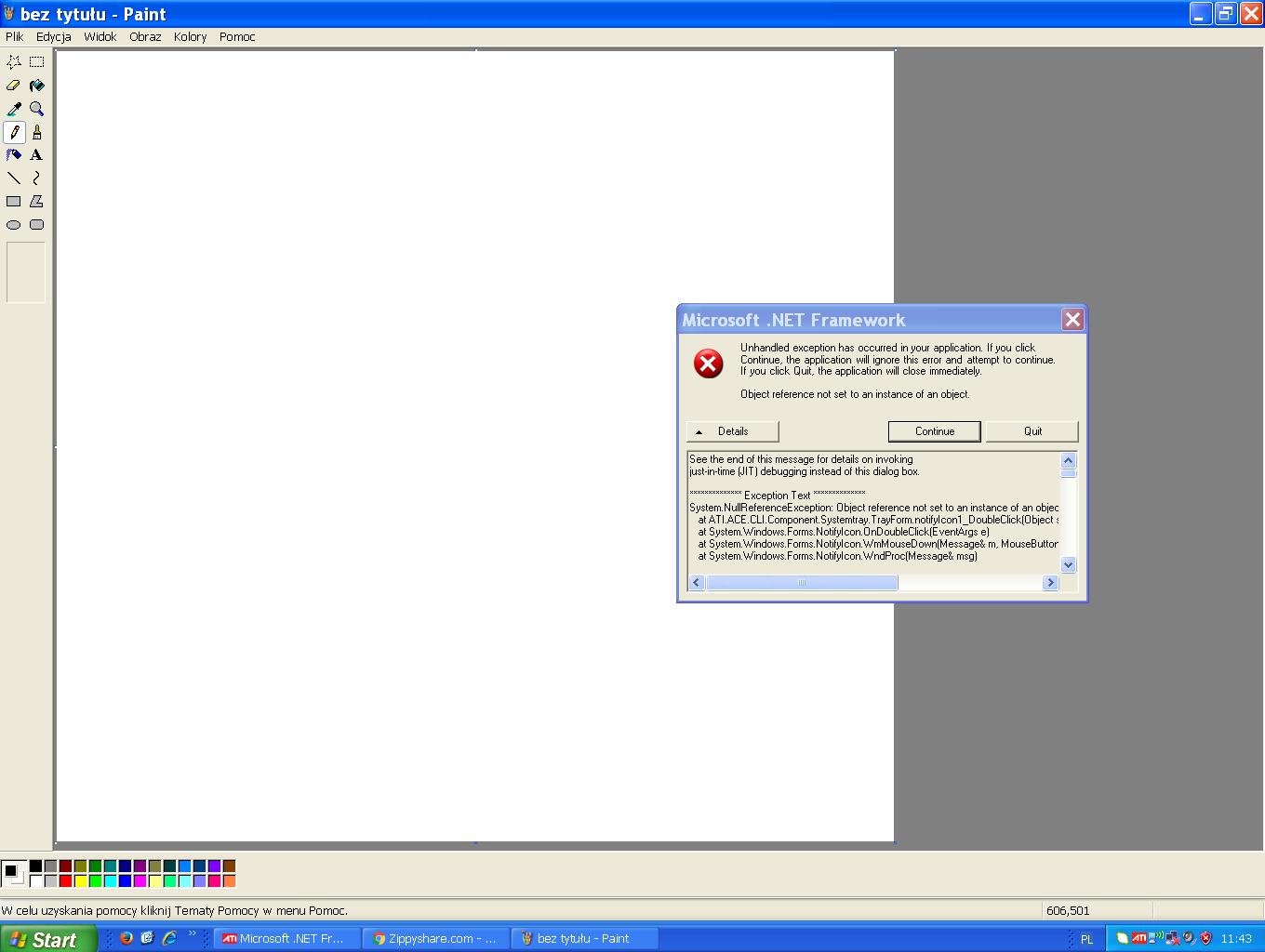Choose the Ellipse shape tool
Screen dimensions: 1265x952
click(x=14, y=225)
